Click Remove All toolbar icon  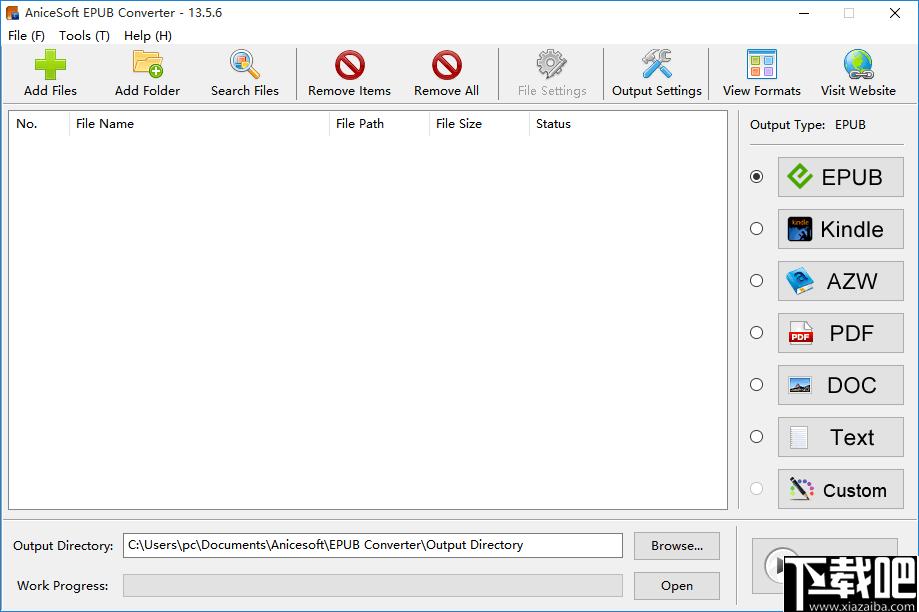tap(447, 64)
